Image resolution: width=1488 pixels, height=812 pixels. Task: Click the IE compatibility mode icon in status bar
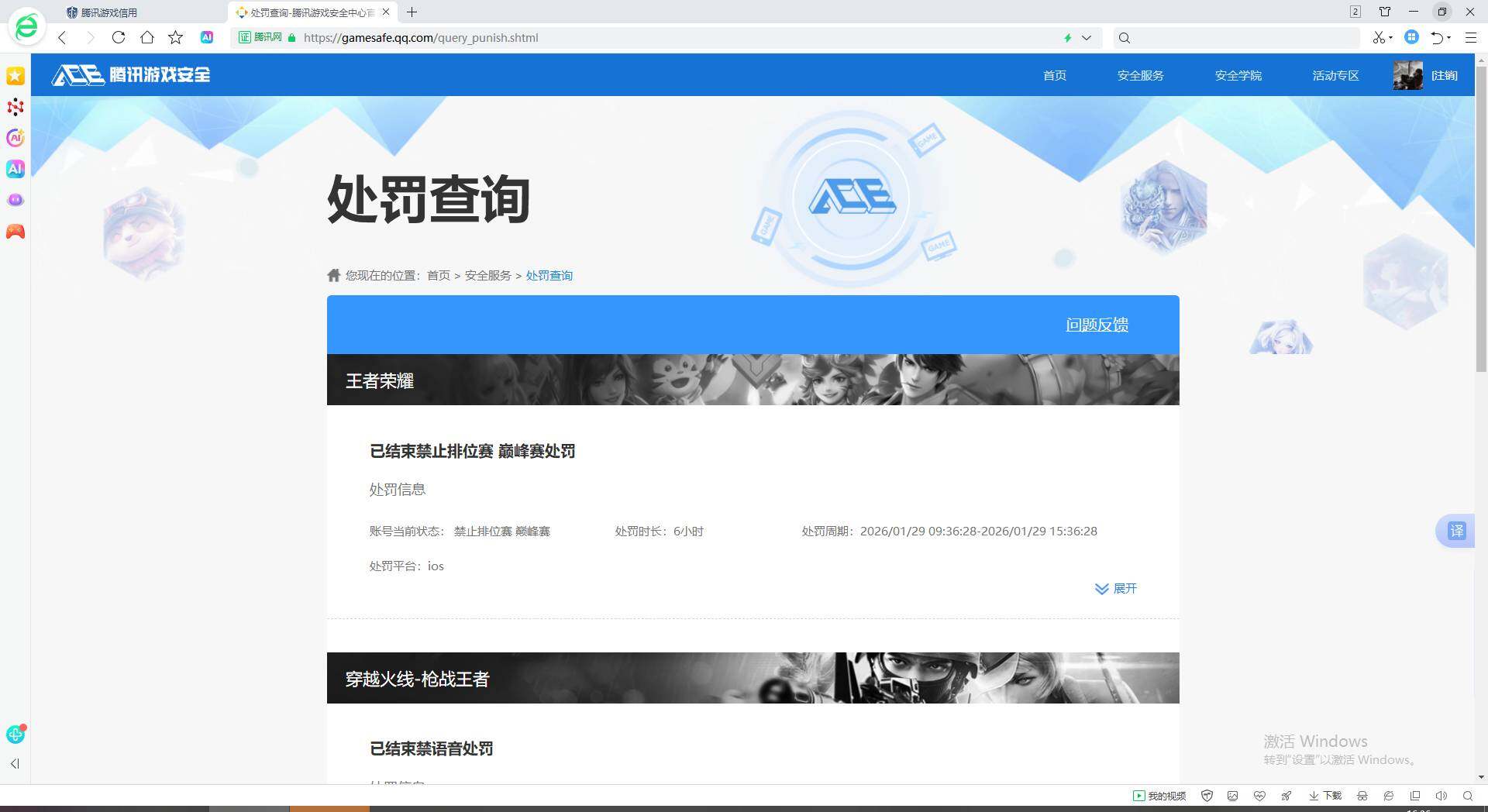tap(1389, 796)
